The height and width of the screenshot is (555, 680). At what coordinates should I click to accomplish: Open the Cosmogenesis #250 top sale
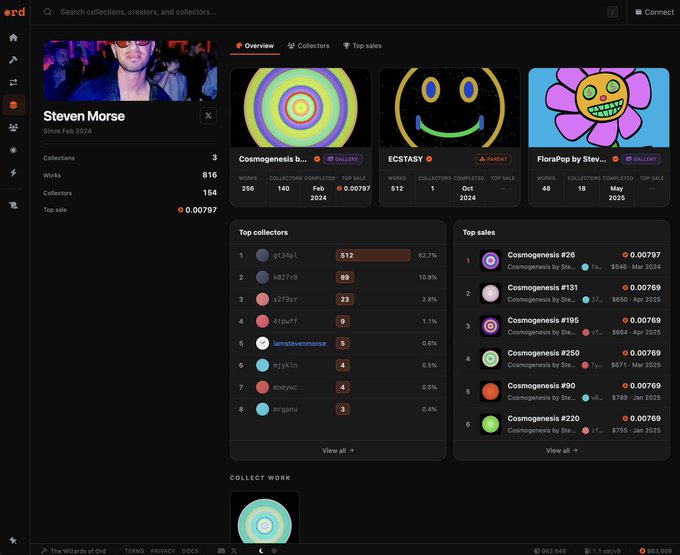point(562,359)
